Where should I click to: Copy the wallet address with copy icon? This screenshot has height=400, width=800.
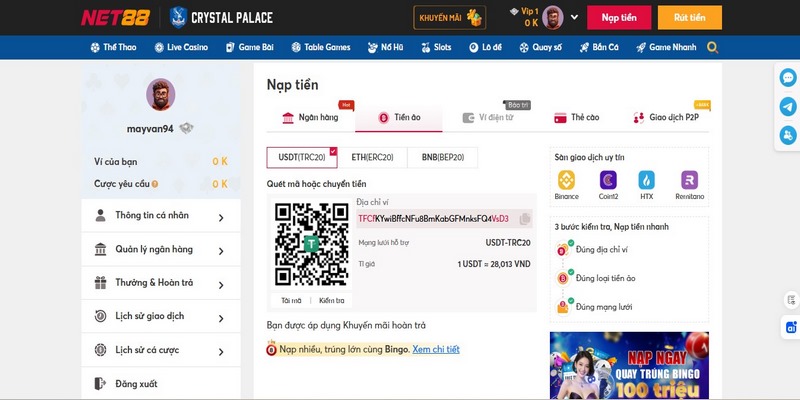(524, 219)
